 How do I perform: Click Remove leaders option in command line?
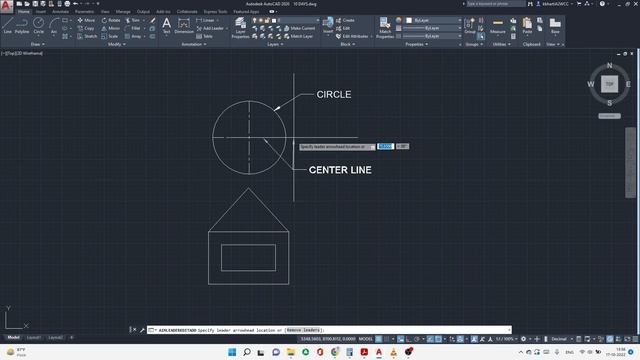pos(303,330)
